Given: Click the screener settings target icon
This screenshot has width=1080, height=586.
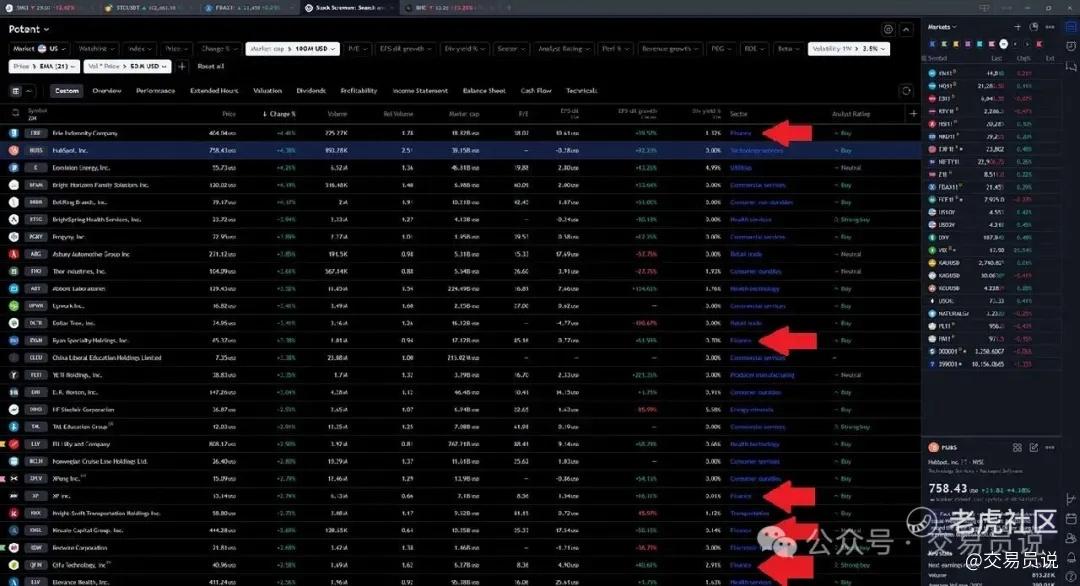Looking at the screenshot, I should [x=888, y=30].
